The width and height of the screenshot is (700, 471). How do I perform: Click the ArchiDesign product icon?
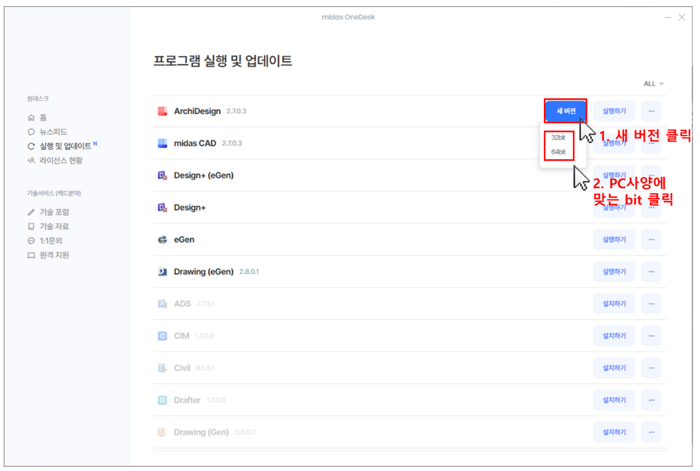162,111
